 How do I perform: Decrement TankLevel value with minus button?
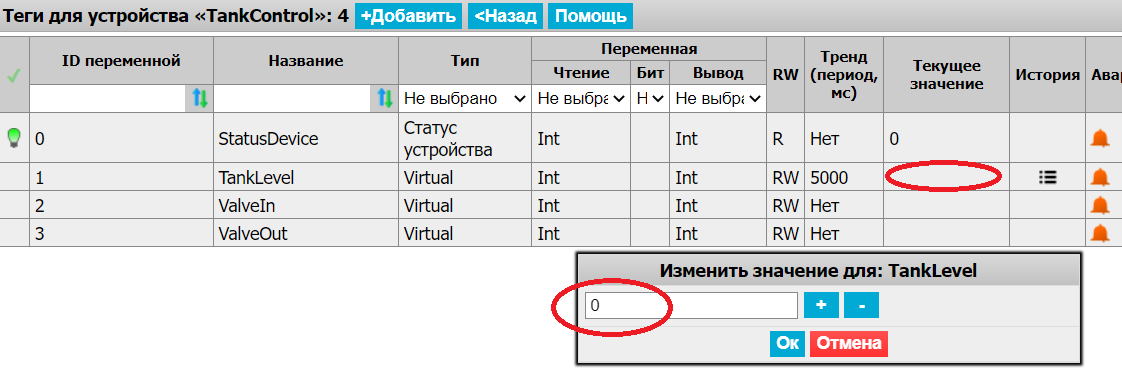click(862, 305)
